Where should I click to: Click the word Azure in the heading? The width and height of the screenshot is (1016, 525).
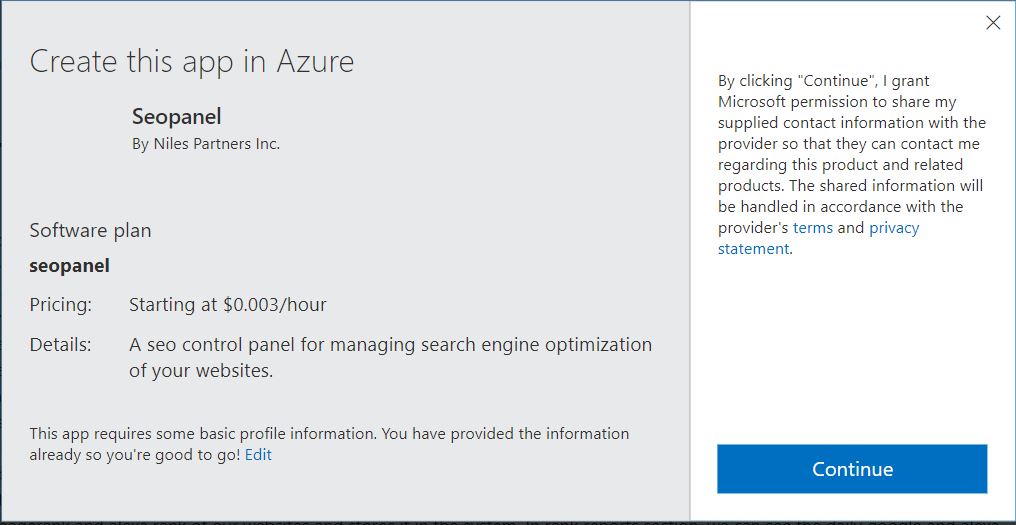coord(316,62)
